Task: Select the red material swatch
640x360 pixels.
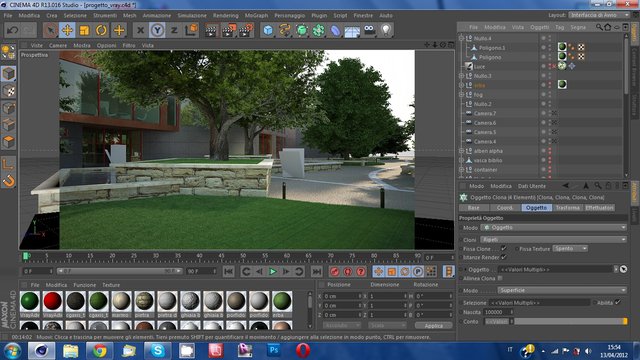Action: 53,301
